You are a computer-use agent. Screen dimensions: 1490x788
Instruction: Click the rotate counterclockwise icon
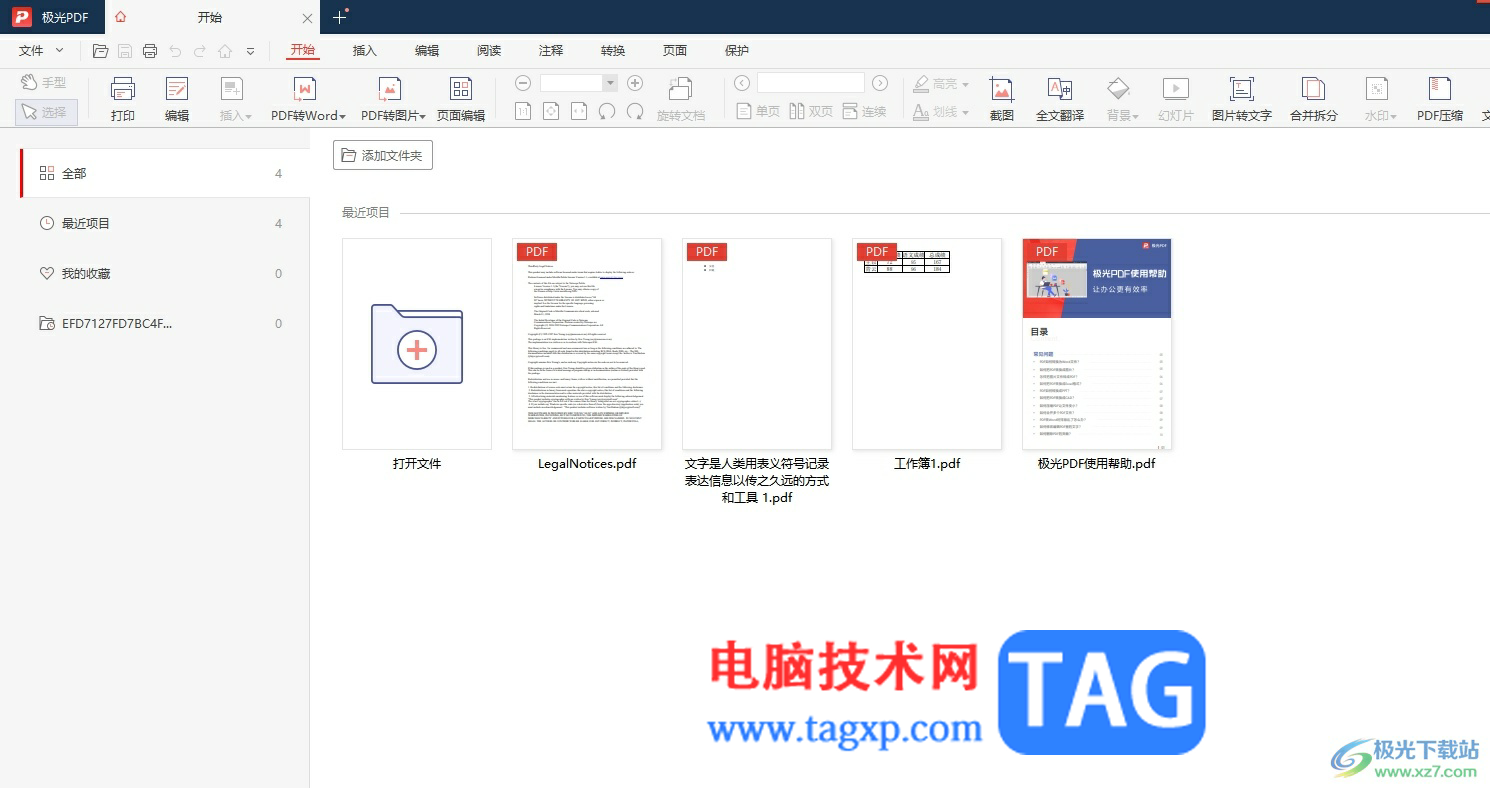[607, 111]
